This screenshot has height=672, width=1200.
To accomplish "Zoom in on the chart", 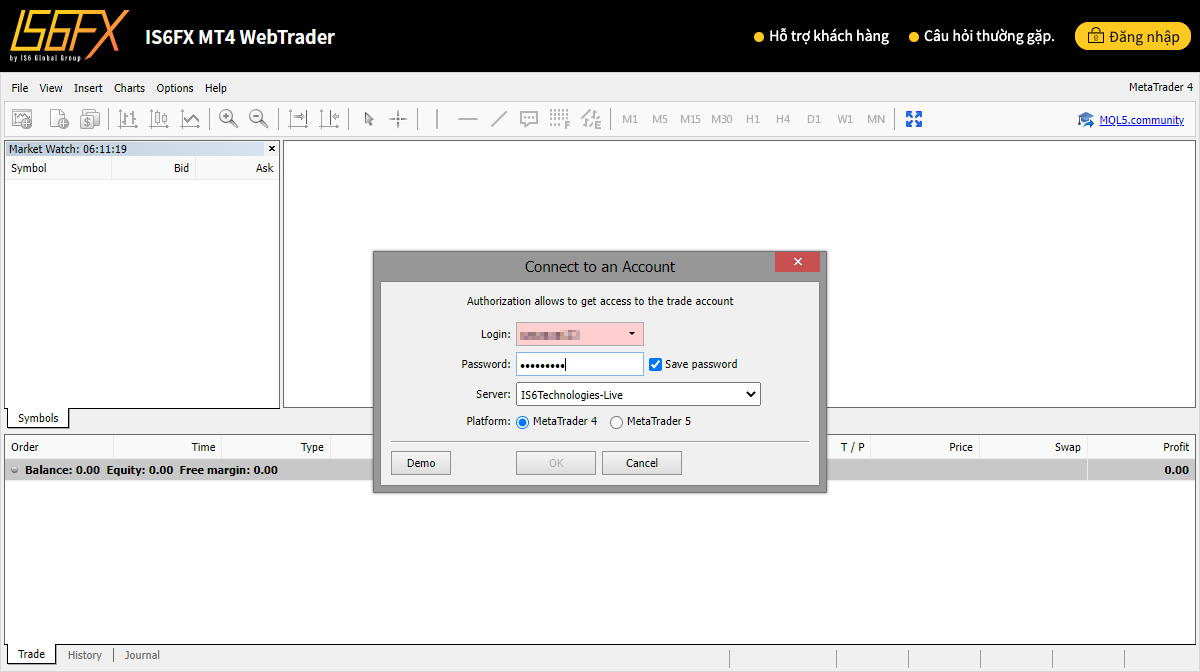I will pos(228,119).
